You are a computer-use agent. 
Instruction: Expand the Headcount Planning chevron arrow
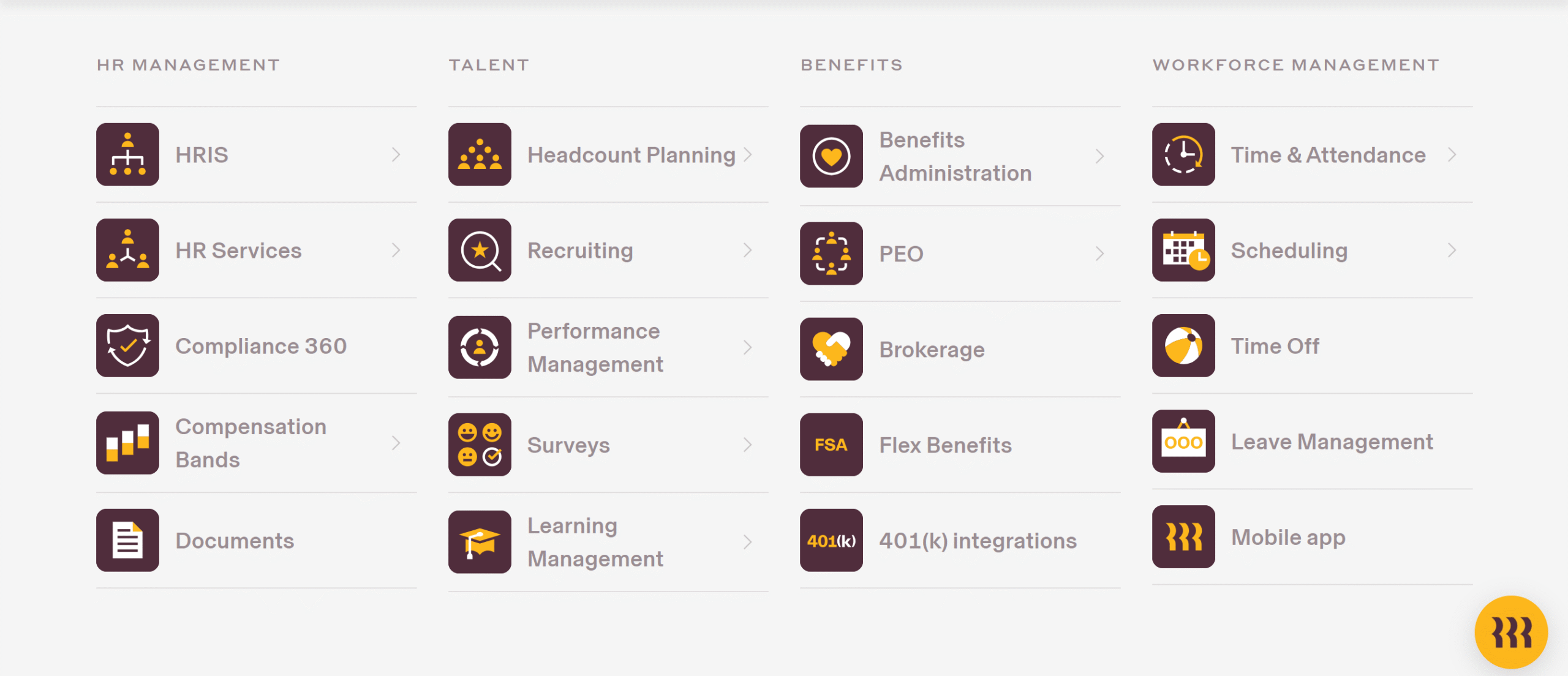pos(748,154)
